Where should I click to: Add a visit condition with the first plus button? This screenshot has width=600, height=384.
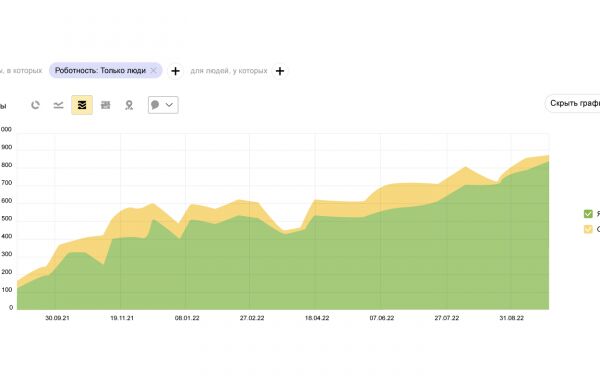coord(175,71)
